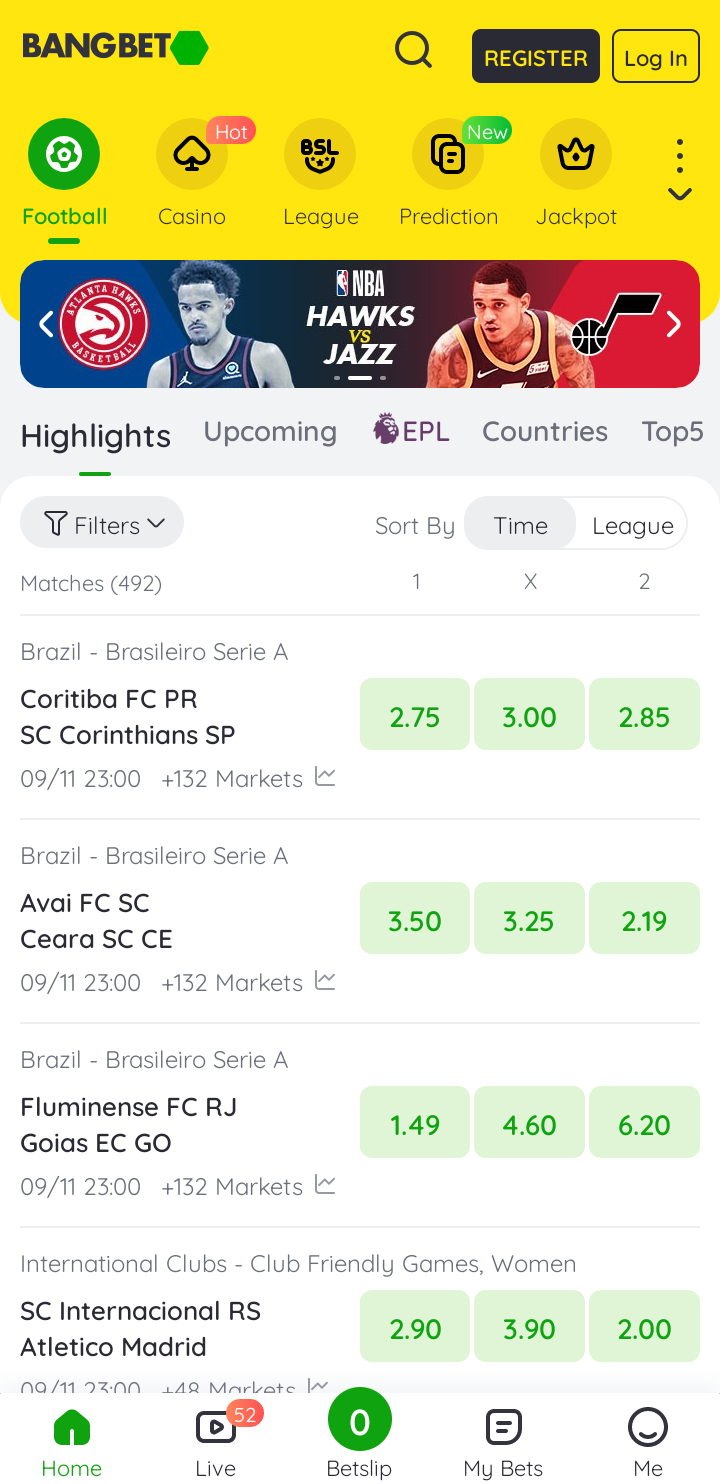Sort matches by League

coord(632,525)
